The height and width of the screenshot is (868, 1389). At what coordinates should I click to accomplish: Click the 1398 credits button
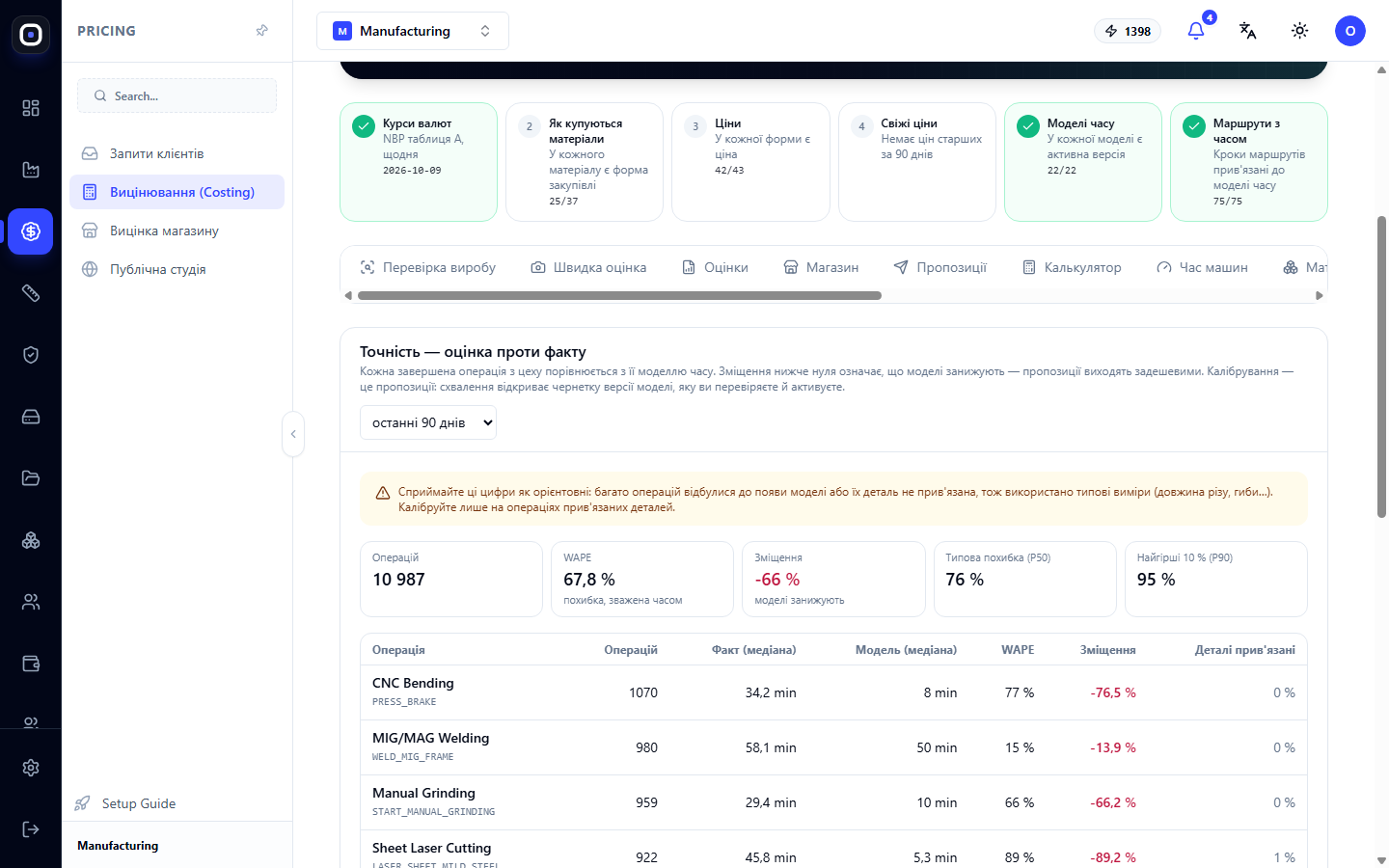pyautogui.click(x=1128, y=31)
